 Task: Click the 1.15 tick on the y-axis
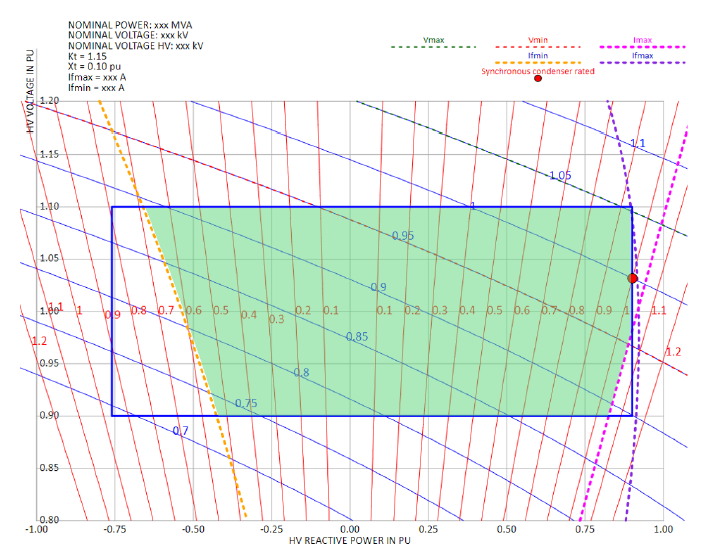coord(48,154)
